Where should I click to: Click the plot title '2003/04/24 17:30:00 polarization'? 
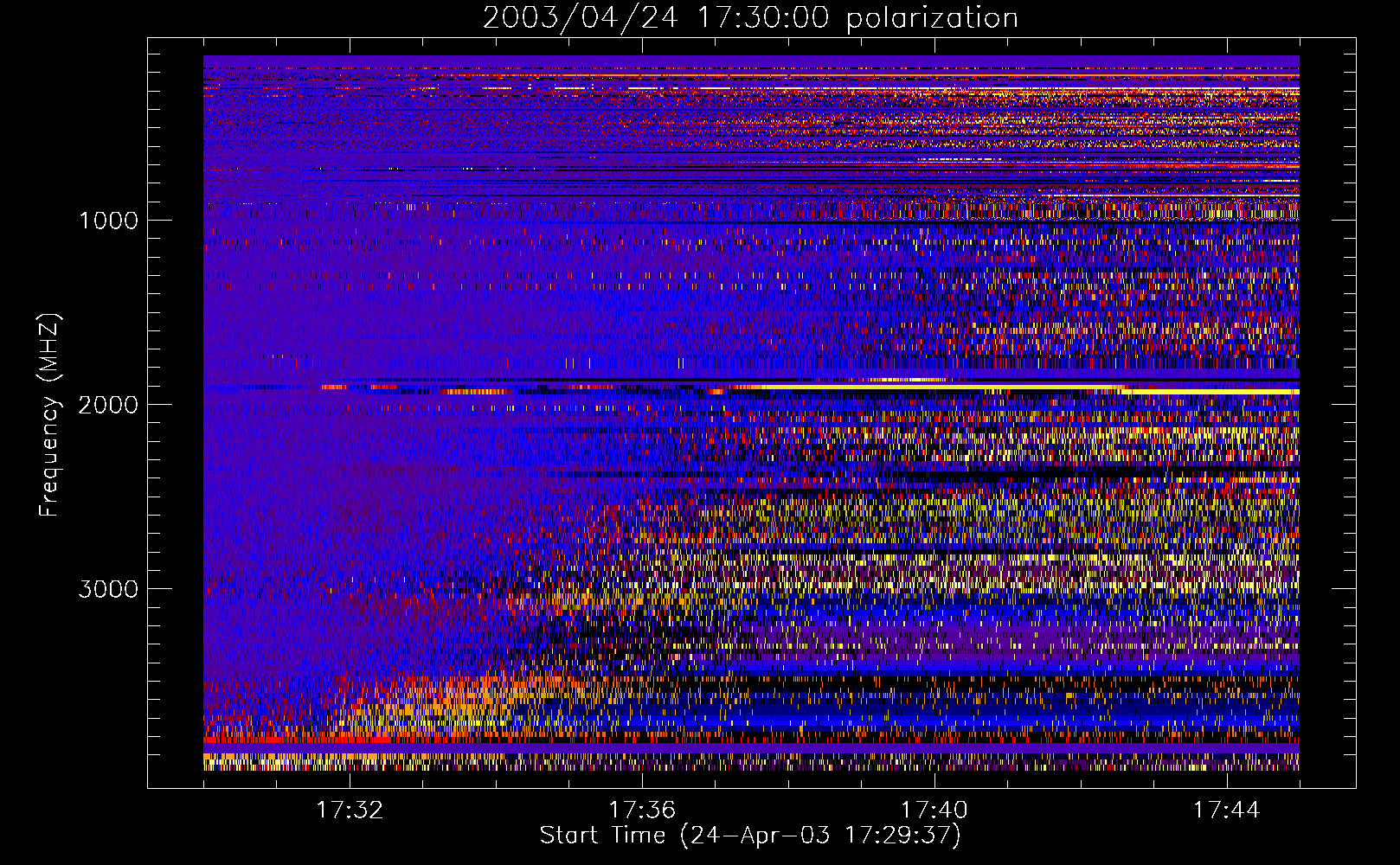[750, 18]
